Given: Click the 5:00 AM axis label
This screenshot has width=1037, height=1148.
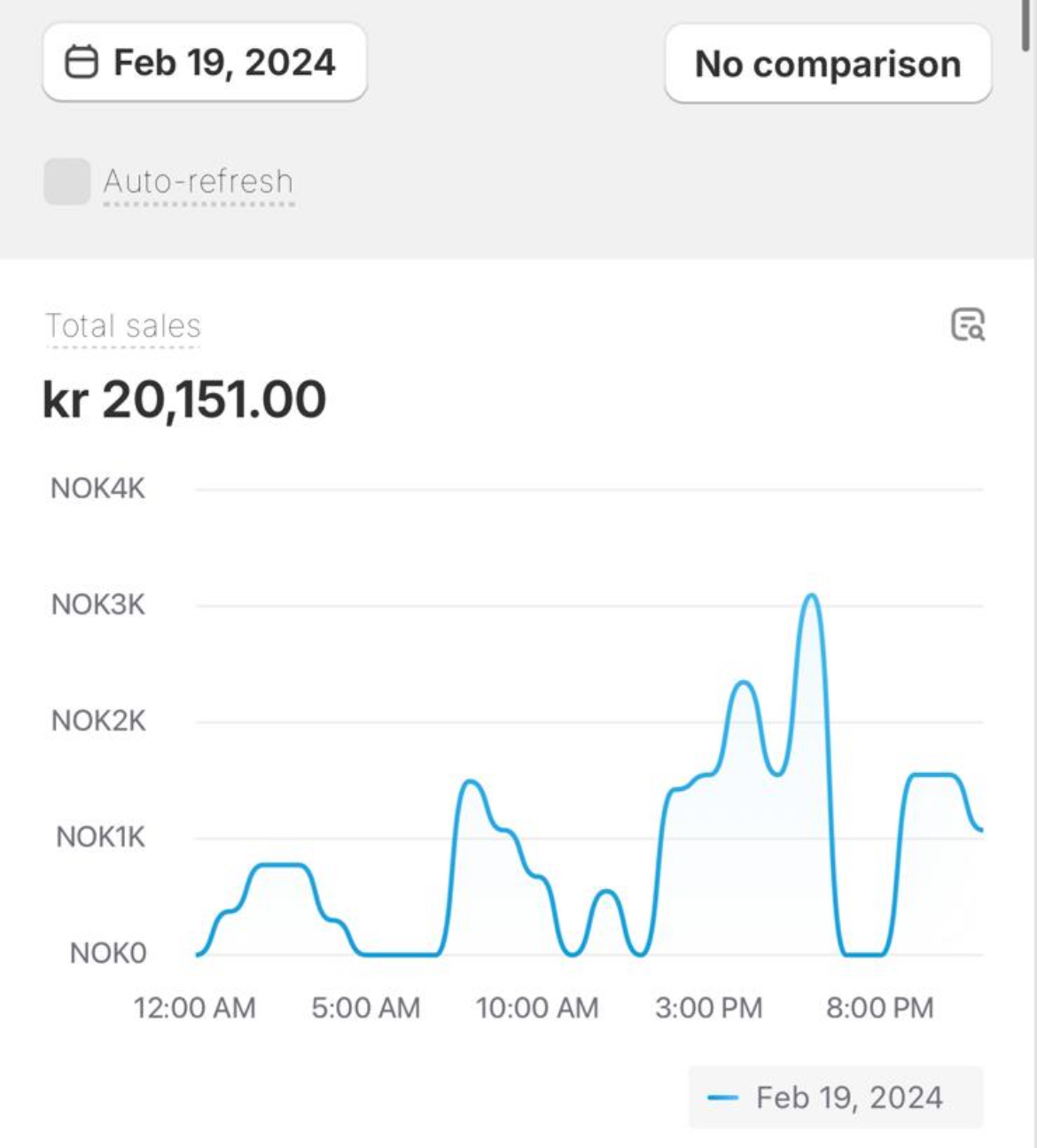Looking at the screenshot, I should [x=366, y=1008].
